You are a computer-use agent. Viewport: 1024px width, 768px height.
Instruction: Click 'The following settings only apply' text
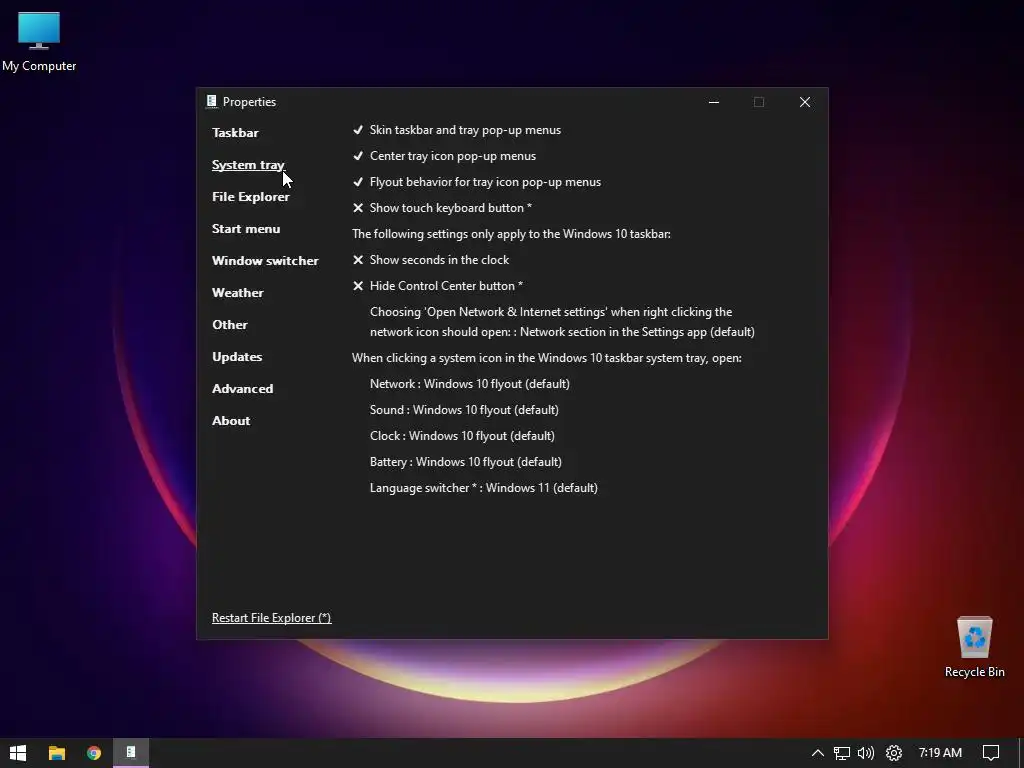click(511, 234)
